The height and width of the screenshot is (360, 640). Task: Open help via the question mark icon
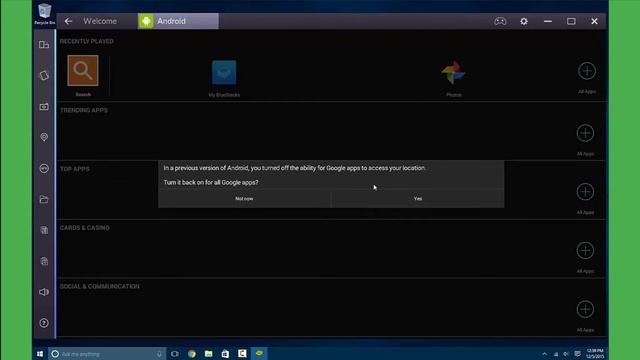[x=44, y=323]
